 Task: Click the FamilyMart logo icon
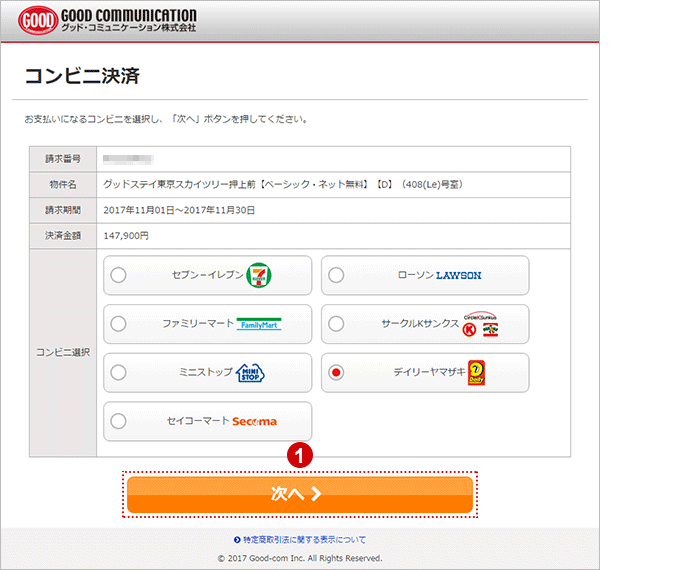pyautogui.click(x=259, y=324)
